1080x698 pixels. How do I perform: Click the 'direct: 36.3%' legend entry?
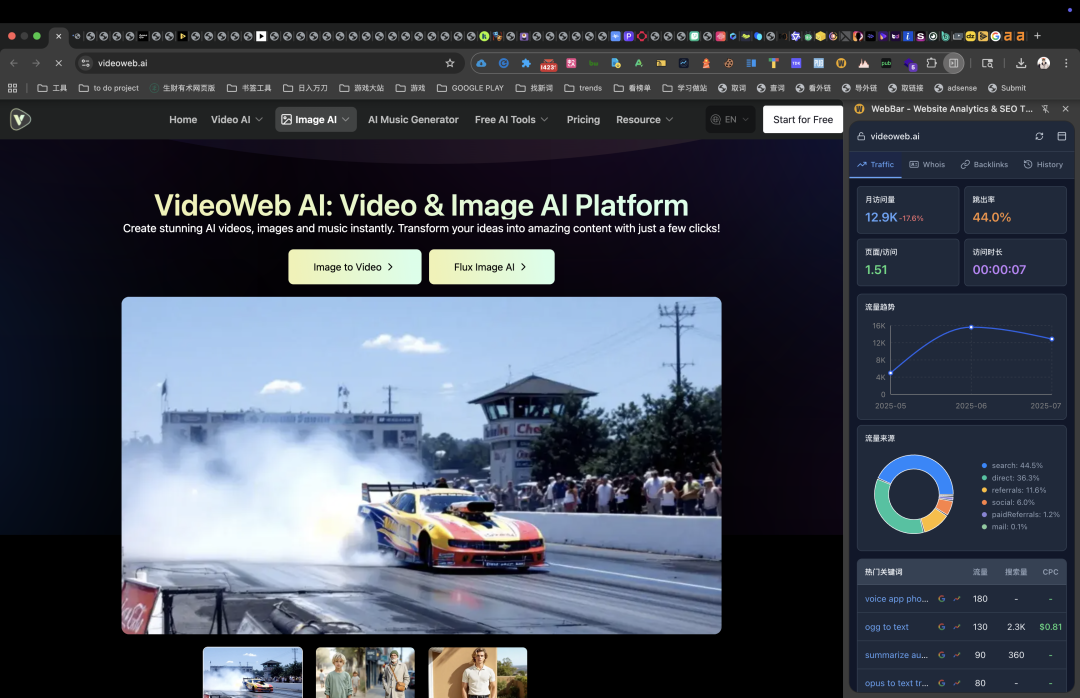tap(1010, 478)
